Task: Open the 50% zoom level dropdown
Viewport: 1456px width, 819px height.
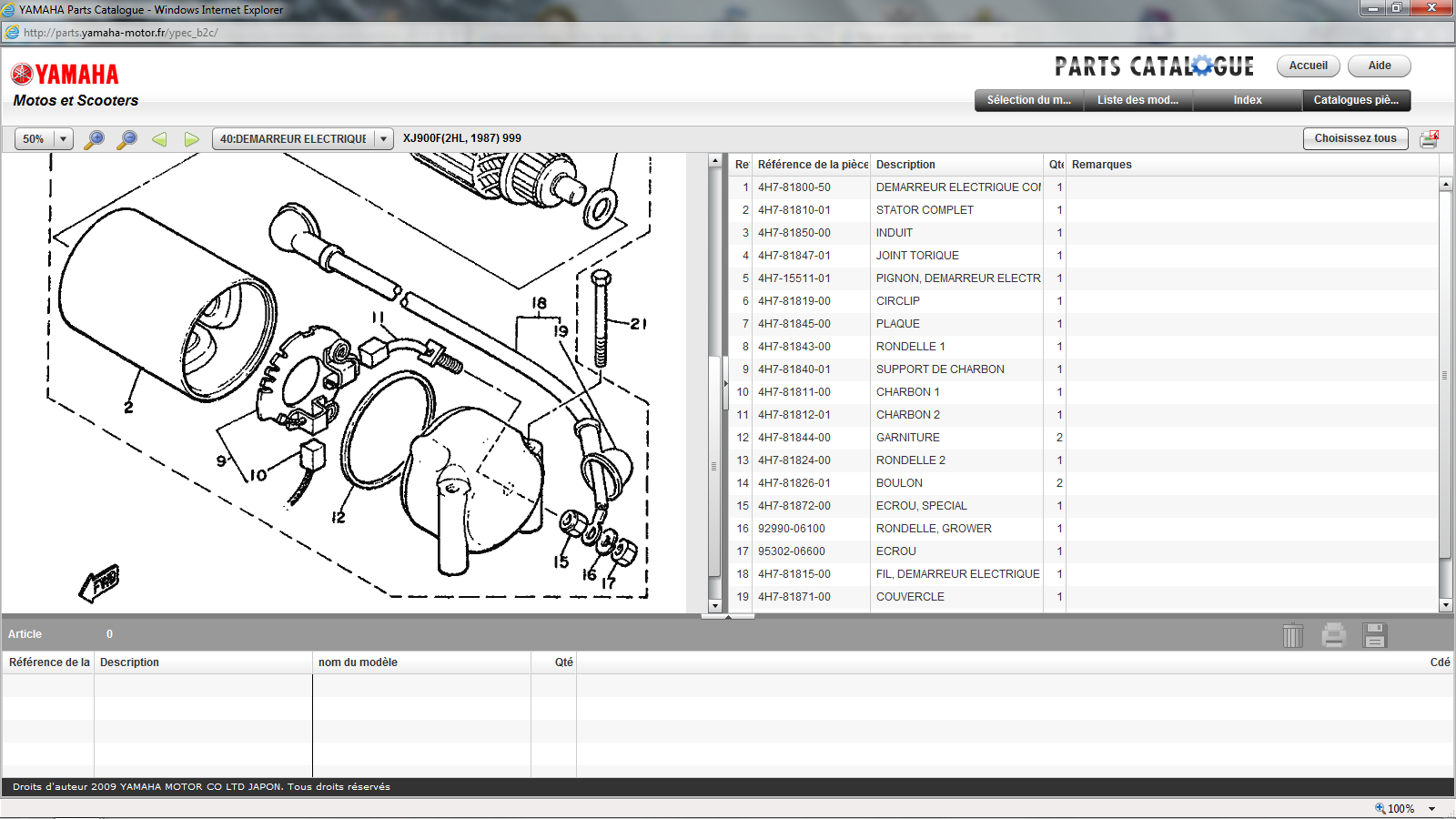Action: [63, 139]
